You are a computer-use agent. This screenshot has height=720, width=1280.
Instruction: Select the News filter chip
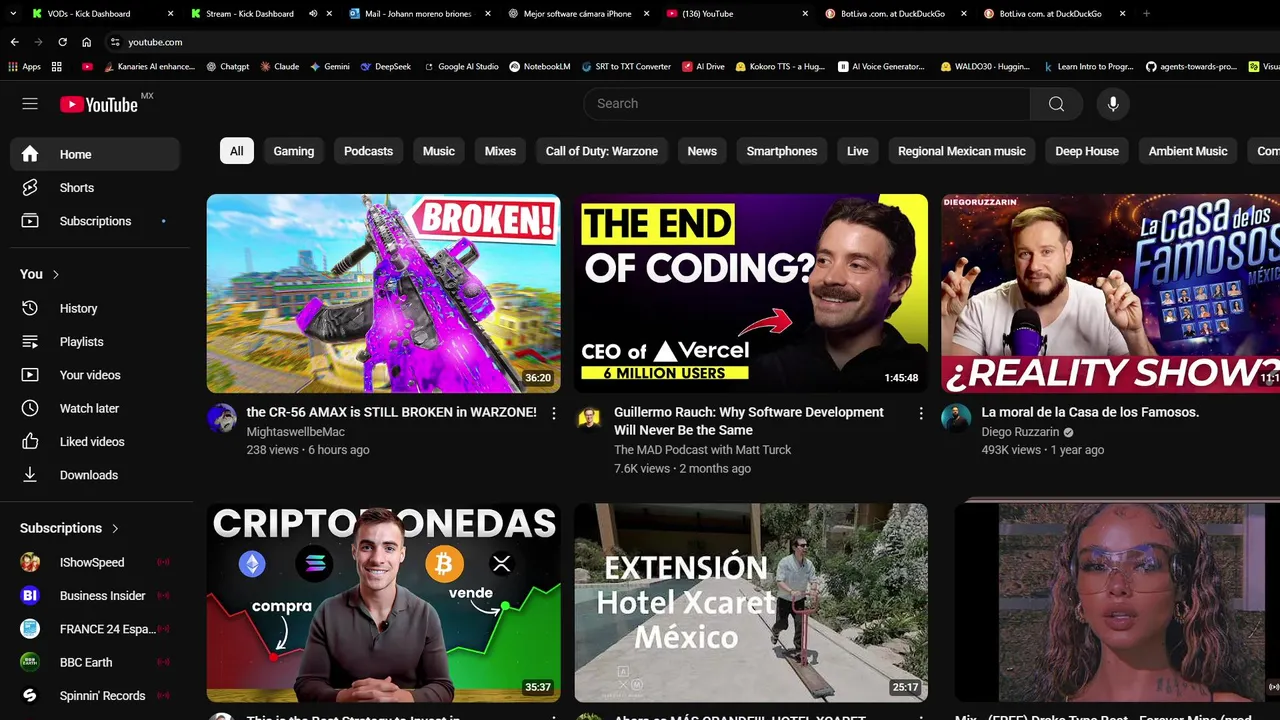pyautogui.click(x=702, y=151)
